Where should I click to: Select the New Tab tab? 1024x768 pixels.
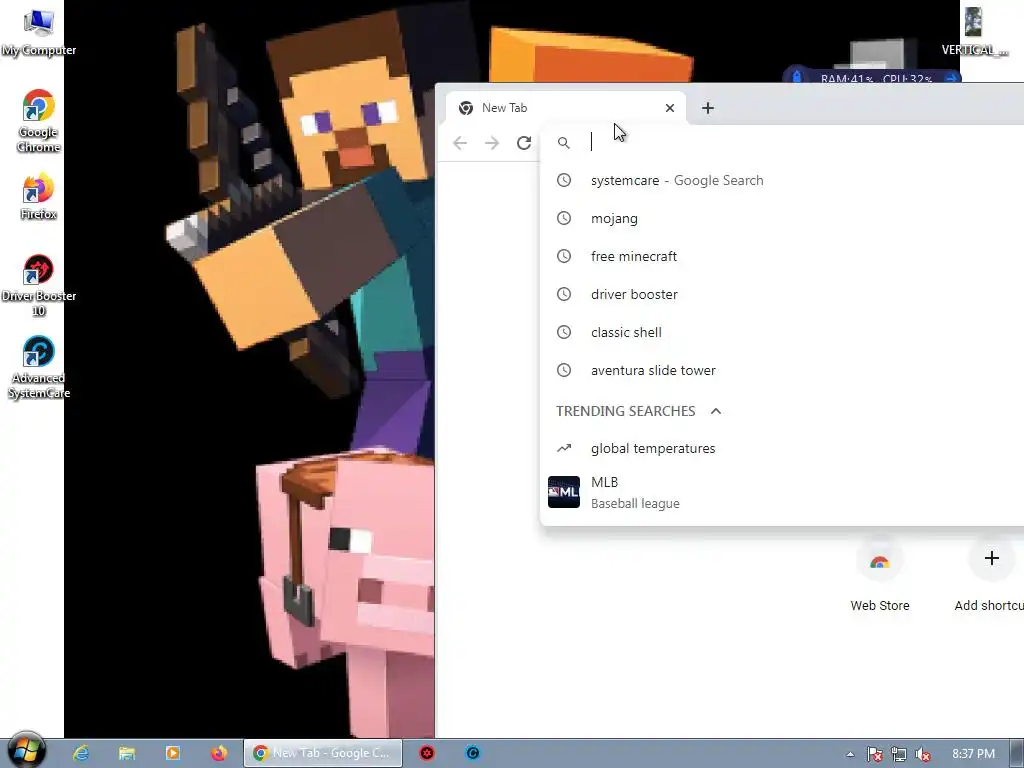[566, 108]
